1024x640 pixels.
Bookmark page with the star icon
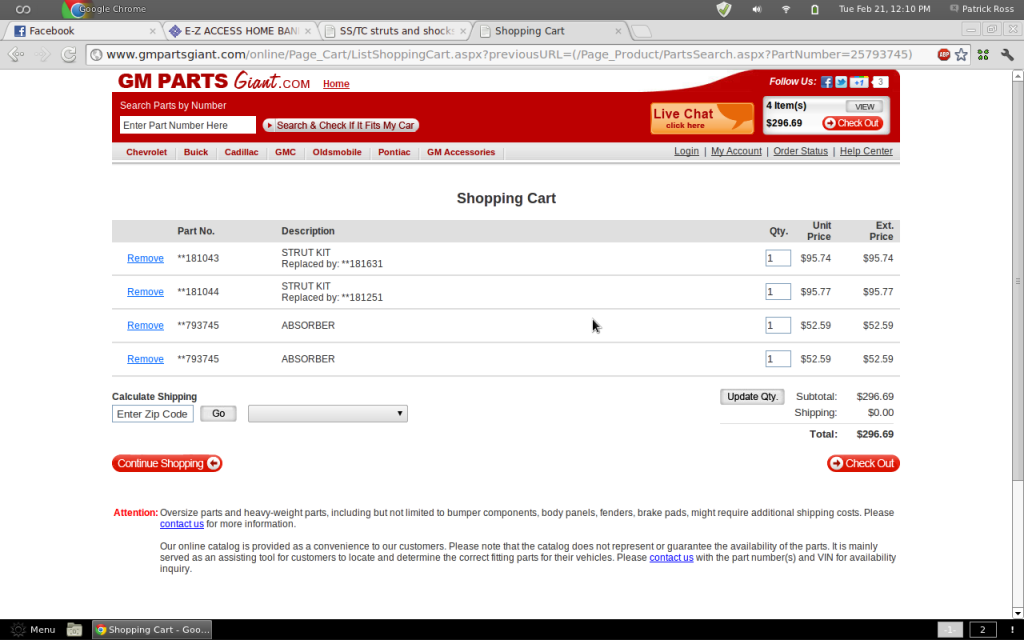point(961,54)
